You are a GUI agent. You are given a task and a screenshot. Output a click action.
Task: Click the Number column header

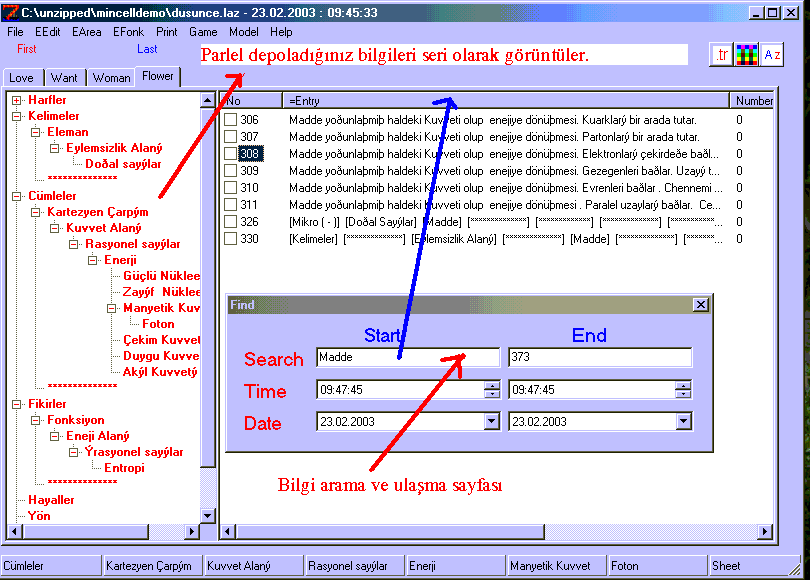pos(754,101)
